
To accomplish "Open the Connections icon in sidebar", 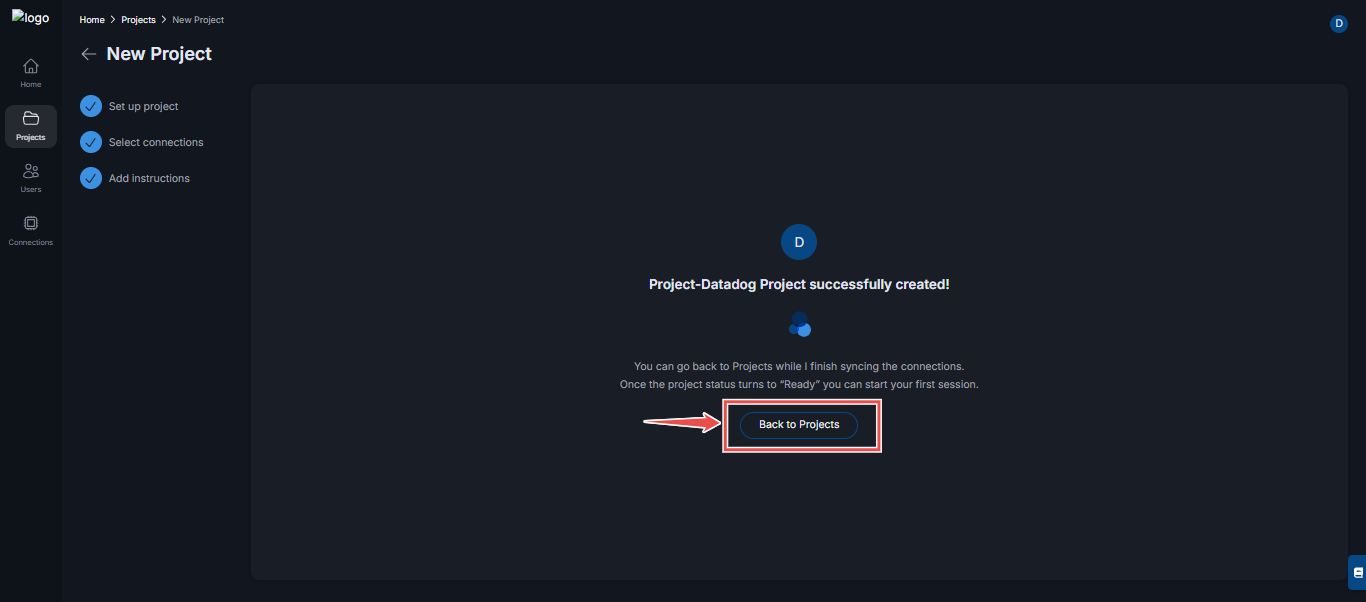I will point(31,223).
